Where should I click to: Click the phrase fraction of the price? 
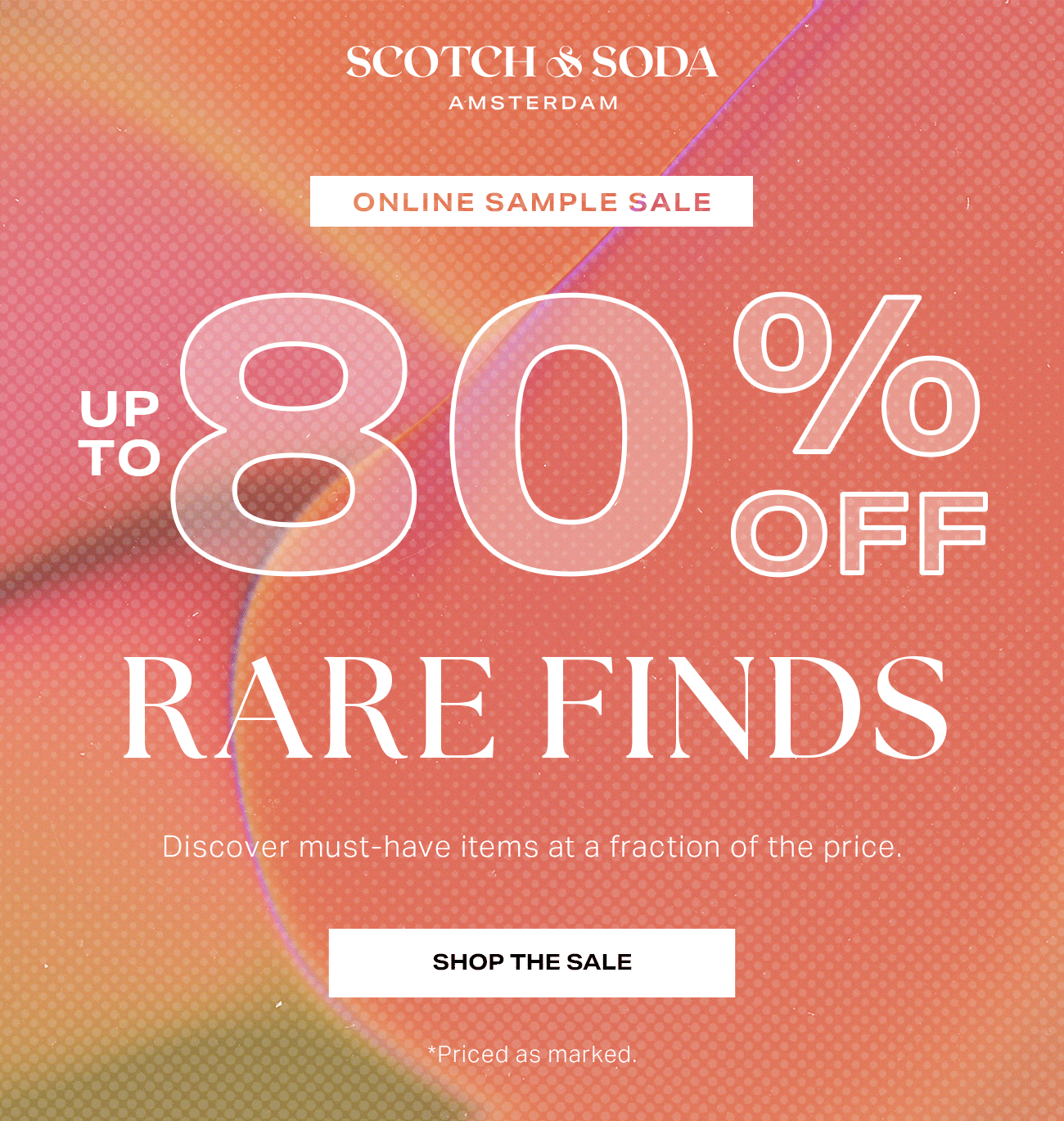[755, 846]
